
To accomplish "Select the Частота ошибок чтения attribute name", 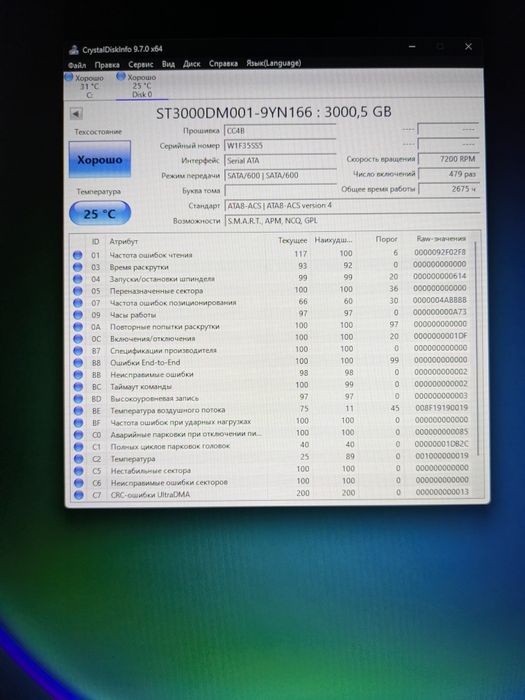I will click(151, 255).
